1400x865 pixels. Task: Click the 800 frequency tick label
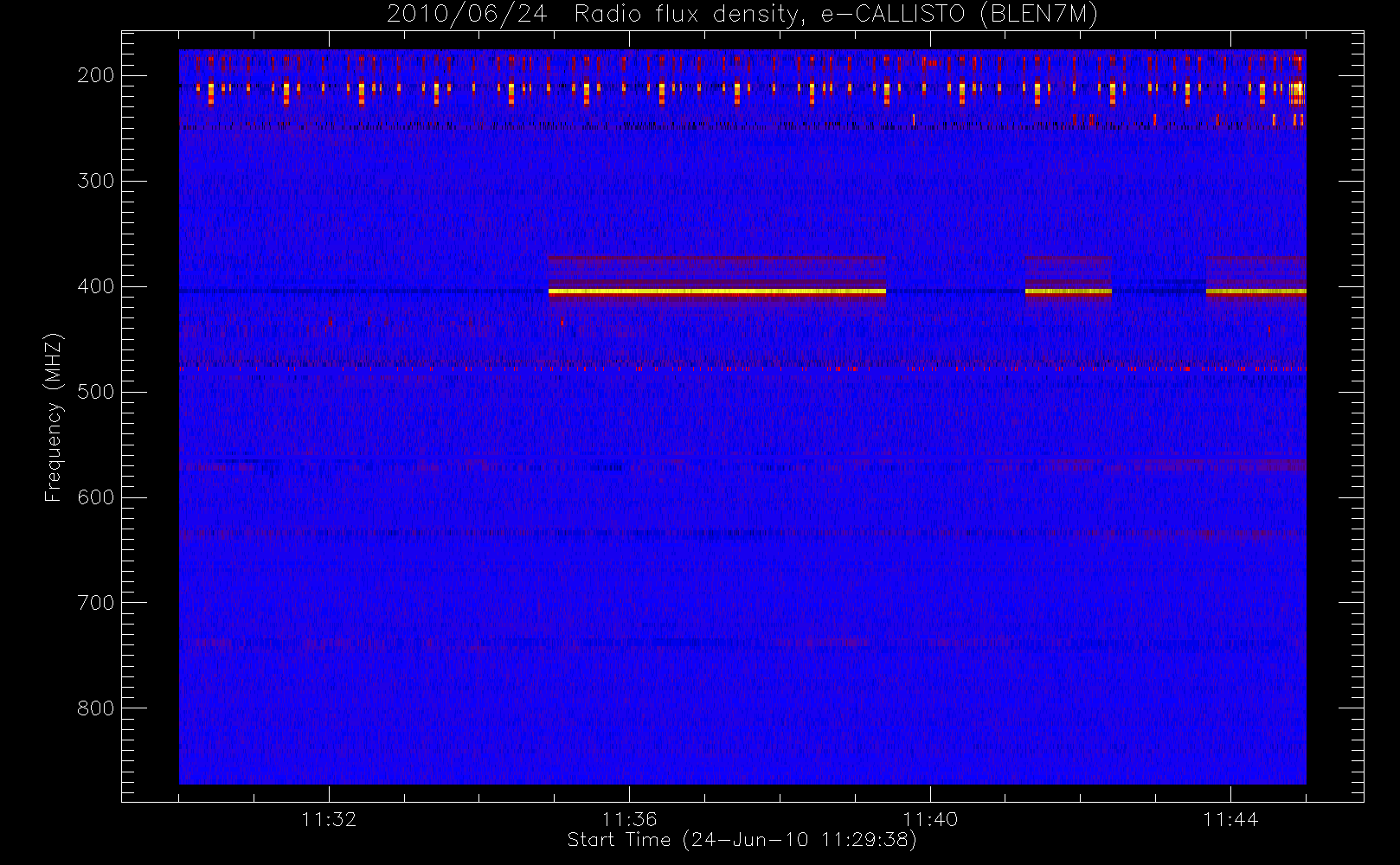(x=96, y=708)
